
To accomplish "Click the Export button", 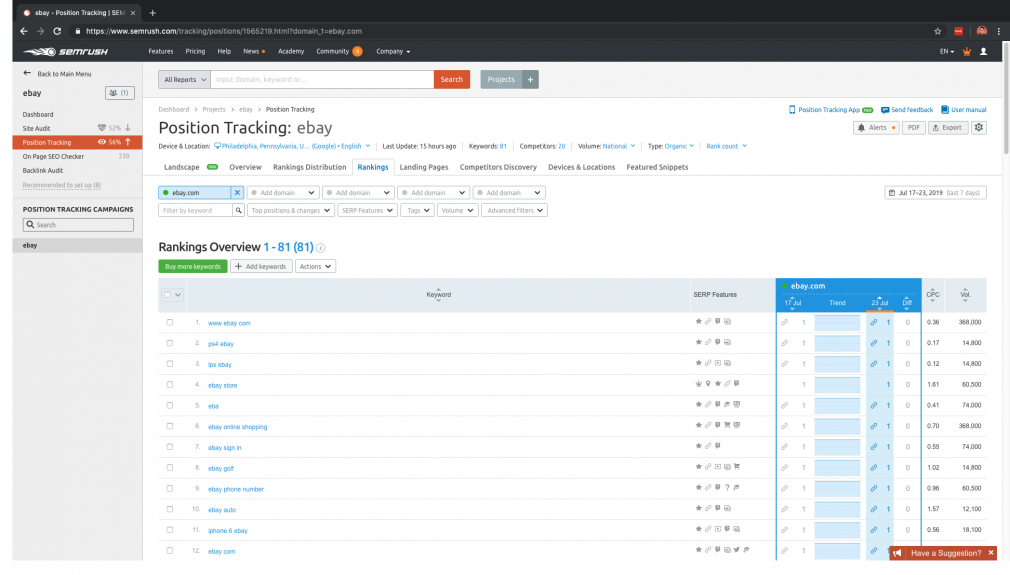I will 948,127.
